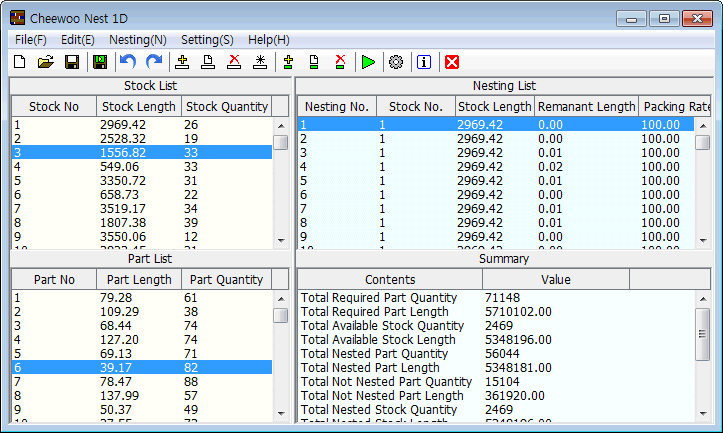This screenshot has width=723, height=433.
Task: Save using the black floppy disk icon
Action: click(72, 62)
